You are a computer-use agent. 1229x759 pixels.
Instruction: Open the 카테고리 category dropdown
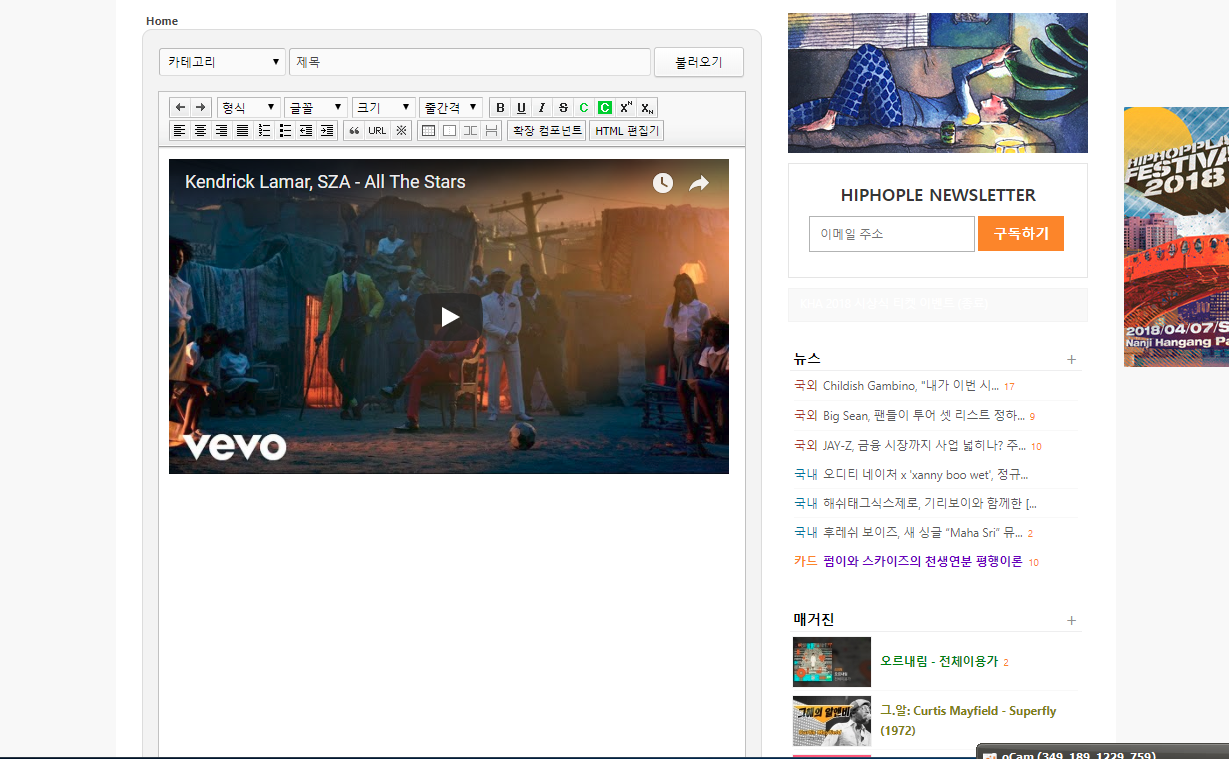pos(222,62)
